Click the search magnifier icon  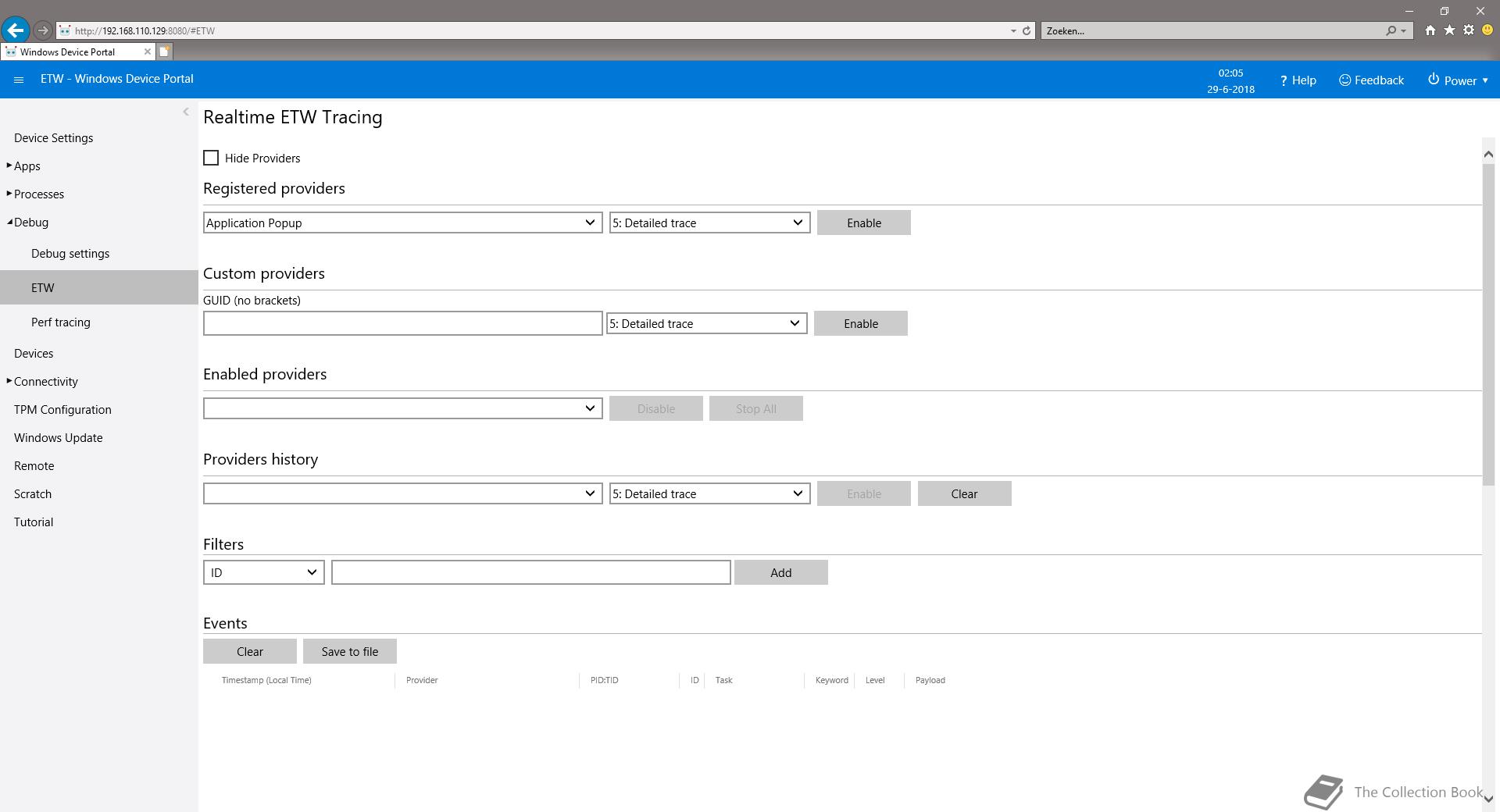pos(1391,30)
